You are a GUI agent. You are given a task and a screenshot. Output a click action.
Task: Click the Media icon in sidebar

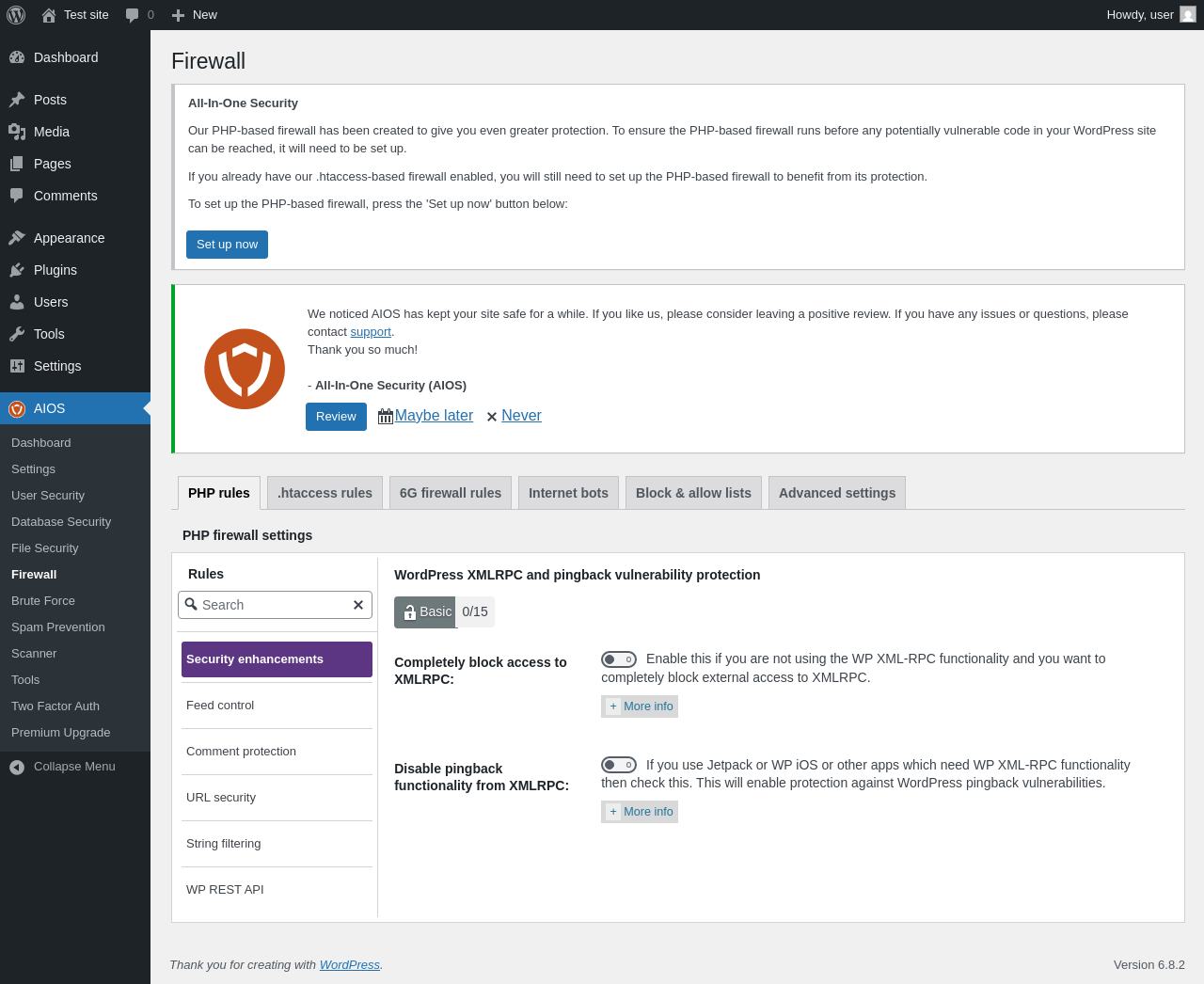pos(17,132)
